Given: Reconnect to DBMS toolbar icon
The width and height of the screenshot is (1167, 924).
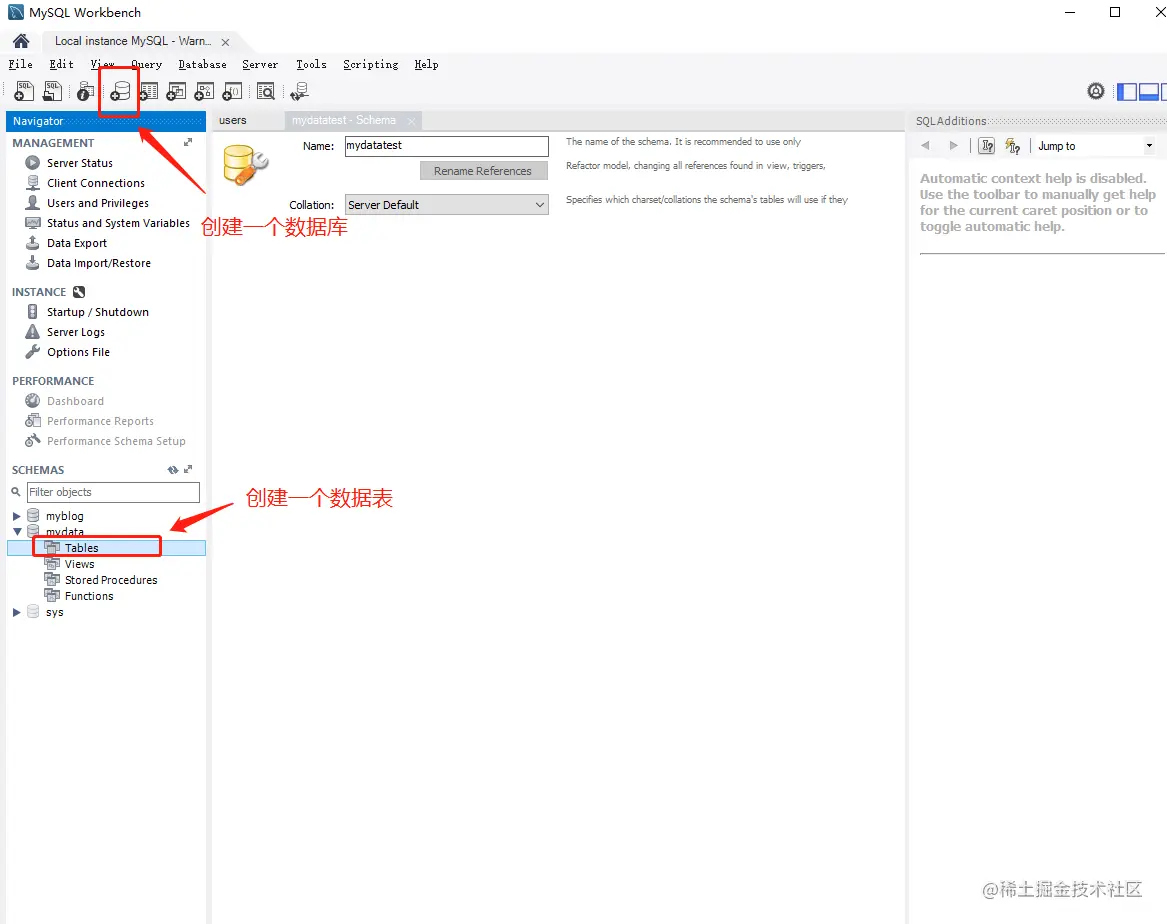Looking at the screenshot, I should 300,92.
